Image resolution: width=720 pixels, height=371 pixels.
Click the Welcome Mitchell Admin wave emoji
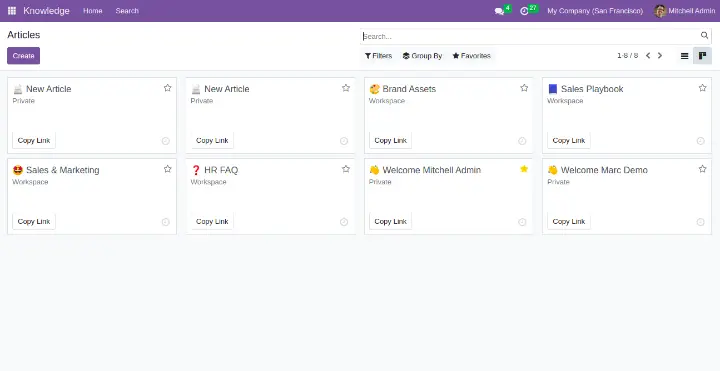click(374, 170)
